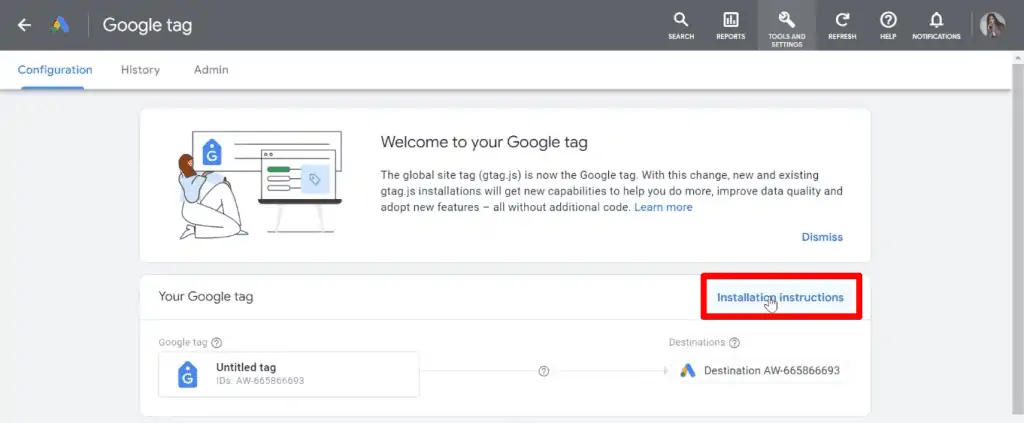
Task: Go back using the left arrow icon
Action: tap(24, 25)
